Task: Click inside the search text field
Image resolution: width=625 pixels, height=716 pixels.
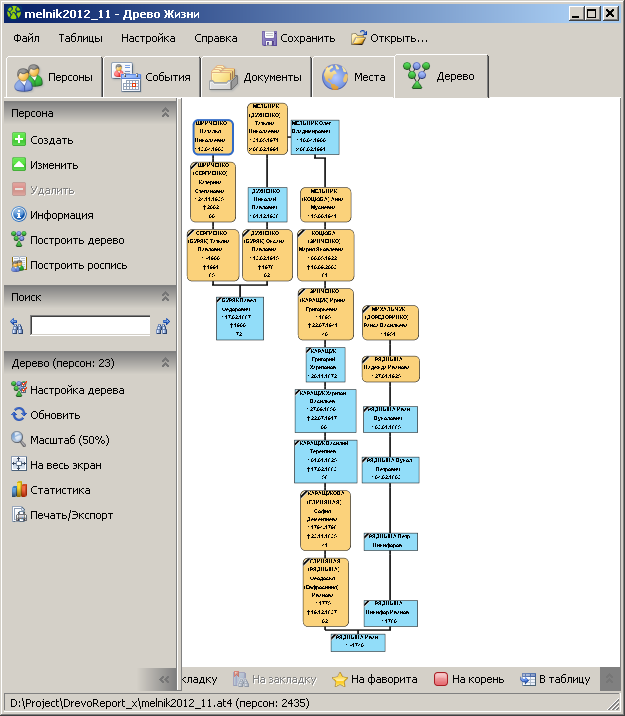Action: pos(90,326)
